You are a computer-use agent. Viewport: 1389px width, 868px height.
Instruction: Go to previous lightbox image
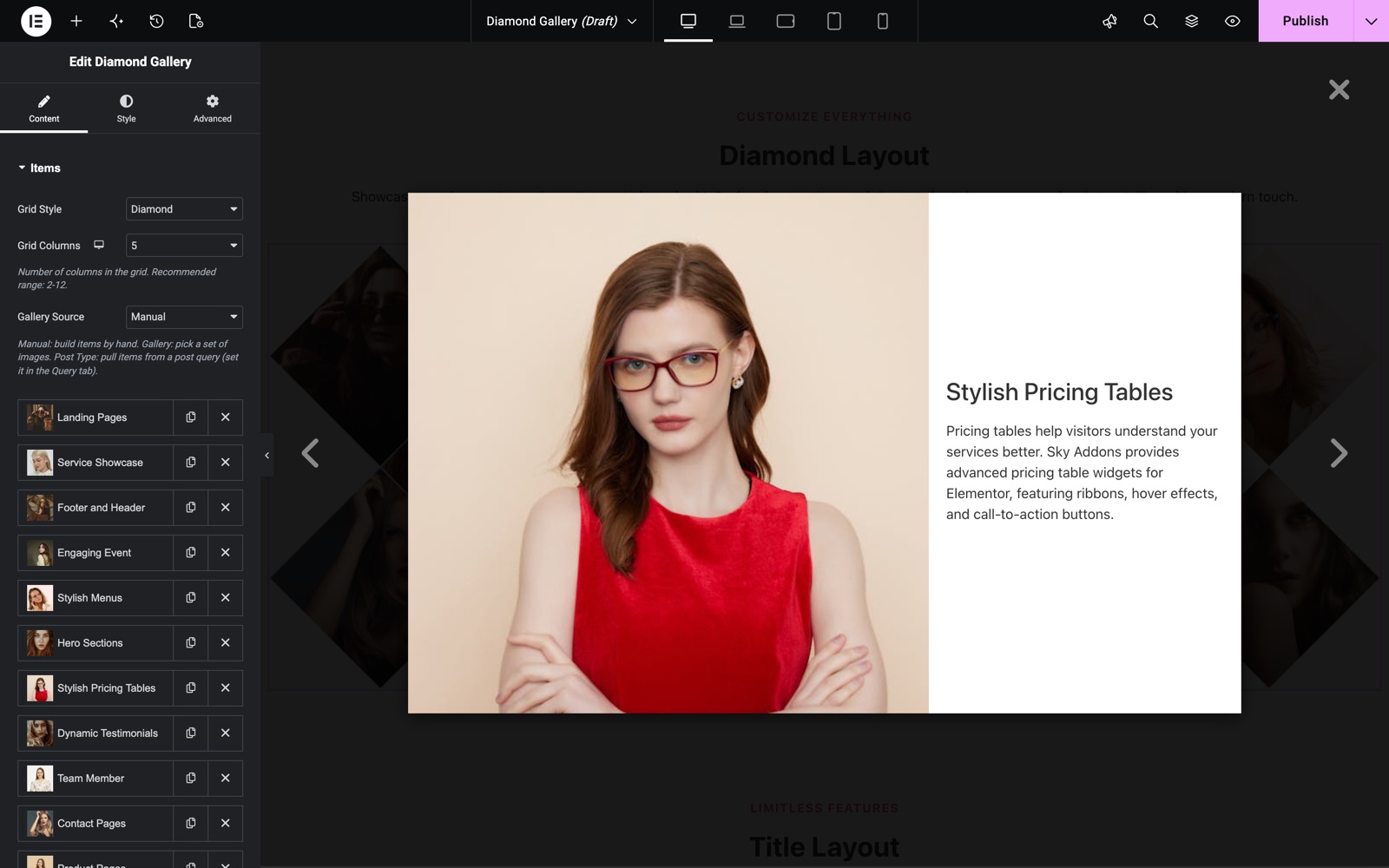[x=310, y=453]
